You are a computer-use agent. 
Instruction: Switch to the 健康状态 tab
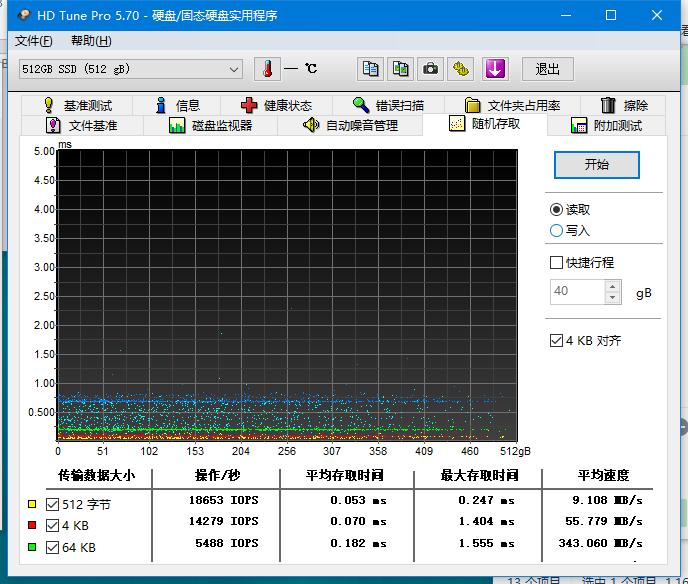point(276,105)
